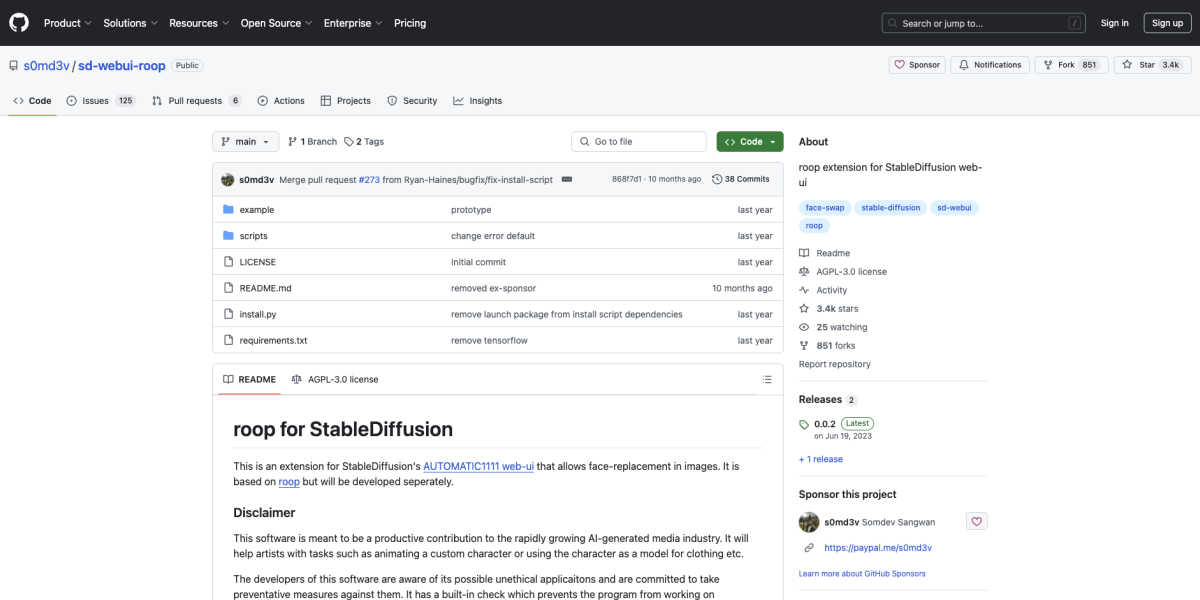Viewport: 1200px width, 600px height.
Task: Select the AGPL-3.0 license tab
Action: (335, 380)
